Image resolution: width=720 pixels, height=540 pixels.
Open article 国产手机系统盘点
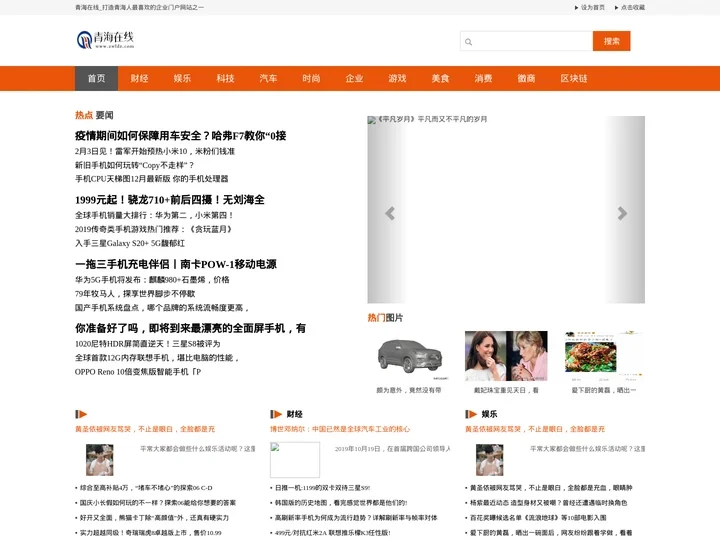pyautogui.click(x=162, y=308)
